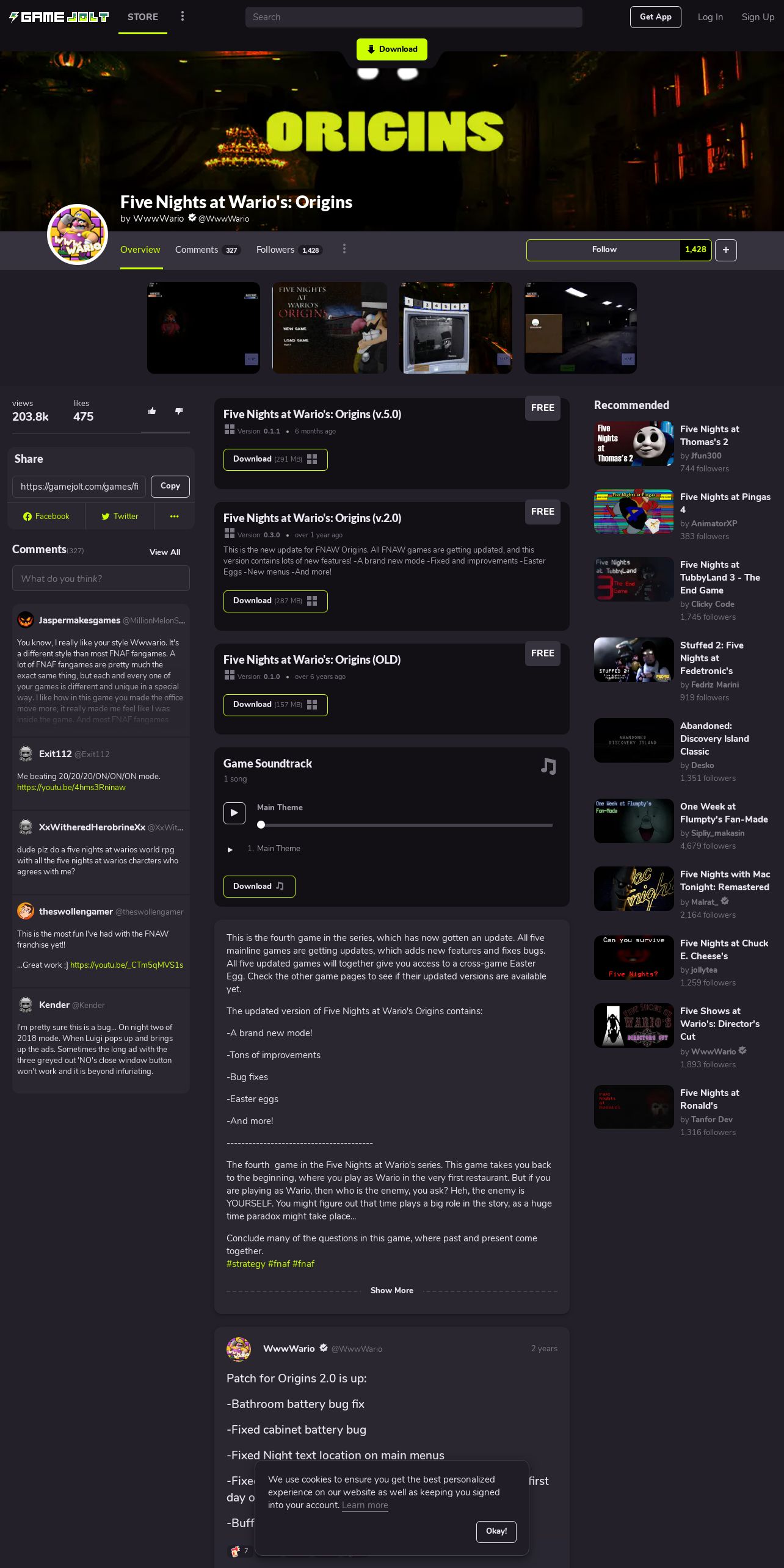Click the What do you think? box
The width and height of the screenshot is (784, 1568).
[x=101, y=578]
